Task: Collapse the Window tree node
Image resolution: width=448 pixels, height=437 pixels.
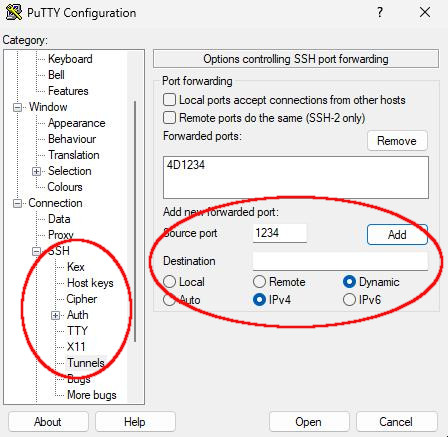Action: 17,107
